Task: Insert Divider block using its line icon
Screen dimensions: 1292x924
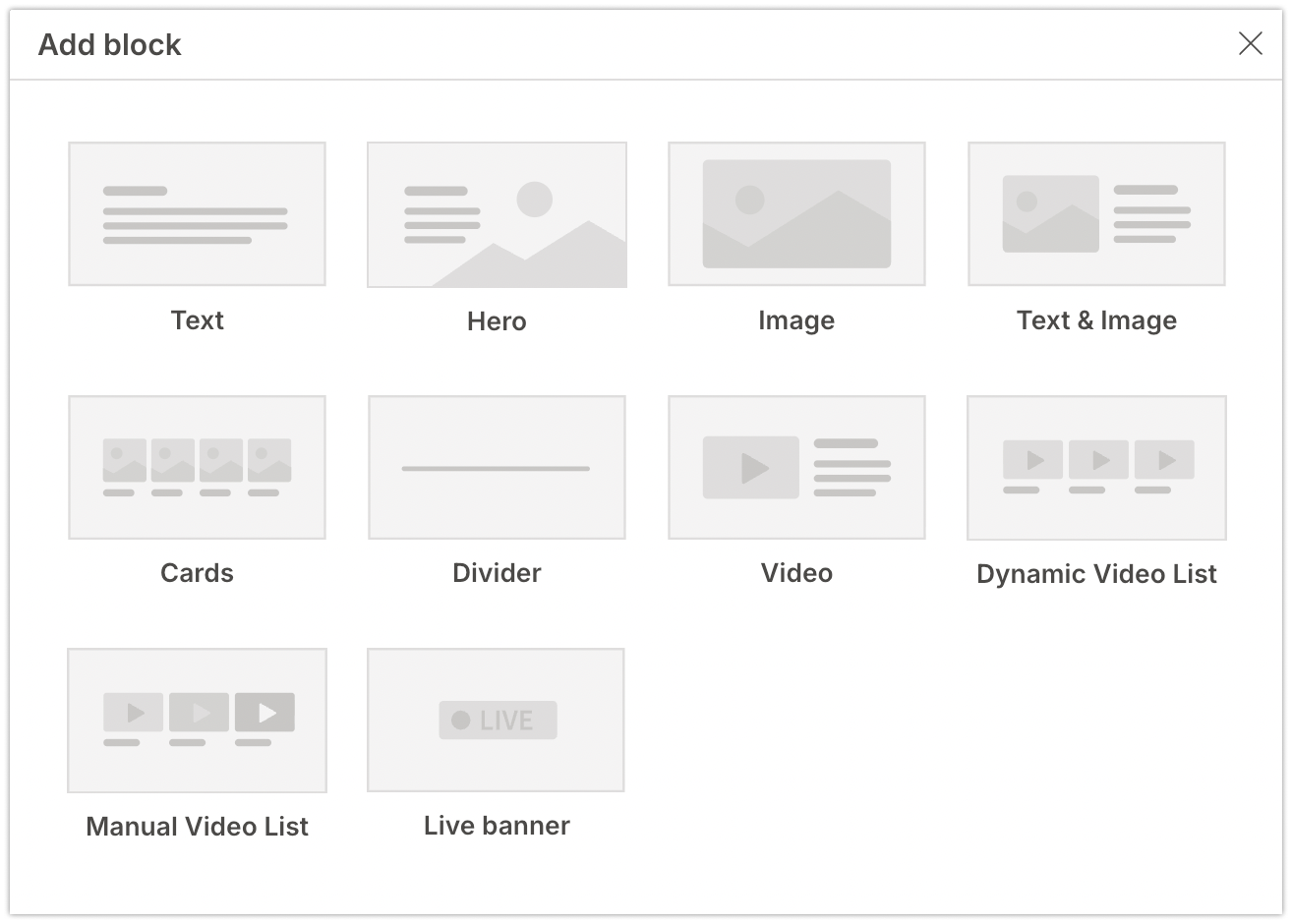Action: pyautogui.click(x=497, y=468)
